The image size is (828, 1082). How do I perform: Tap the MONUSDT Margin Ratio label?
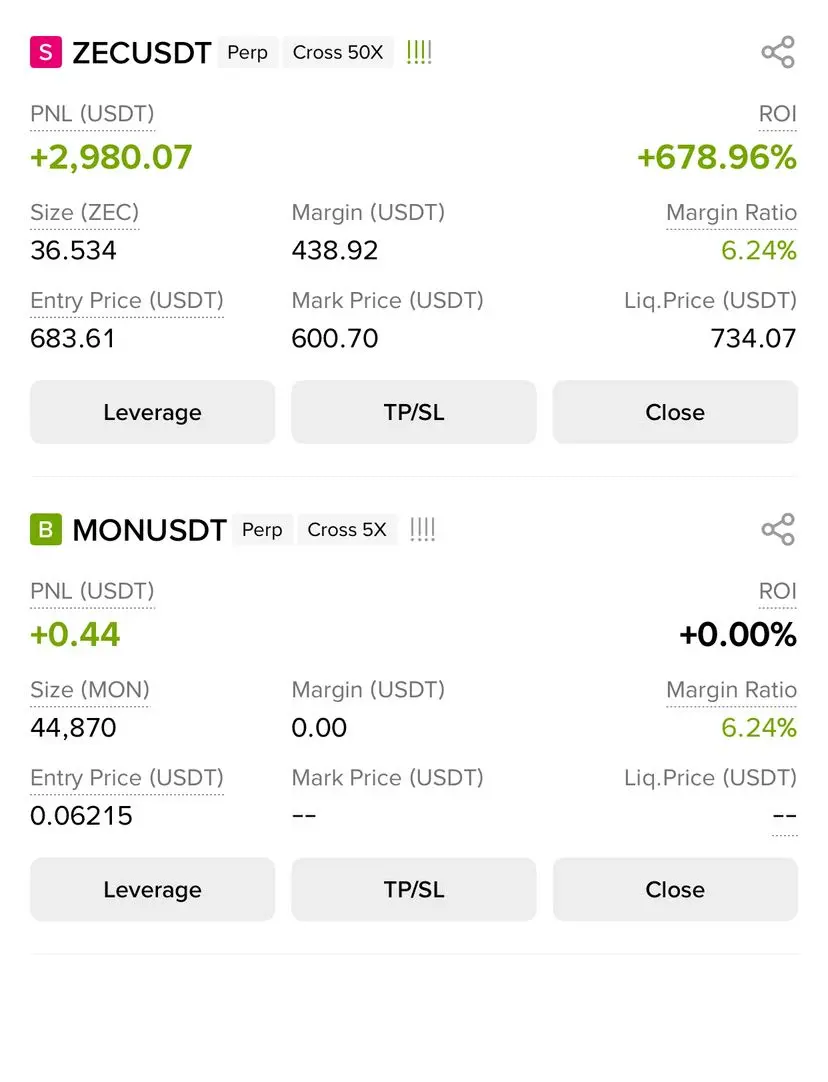click(x=731, y=690)
